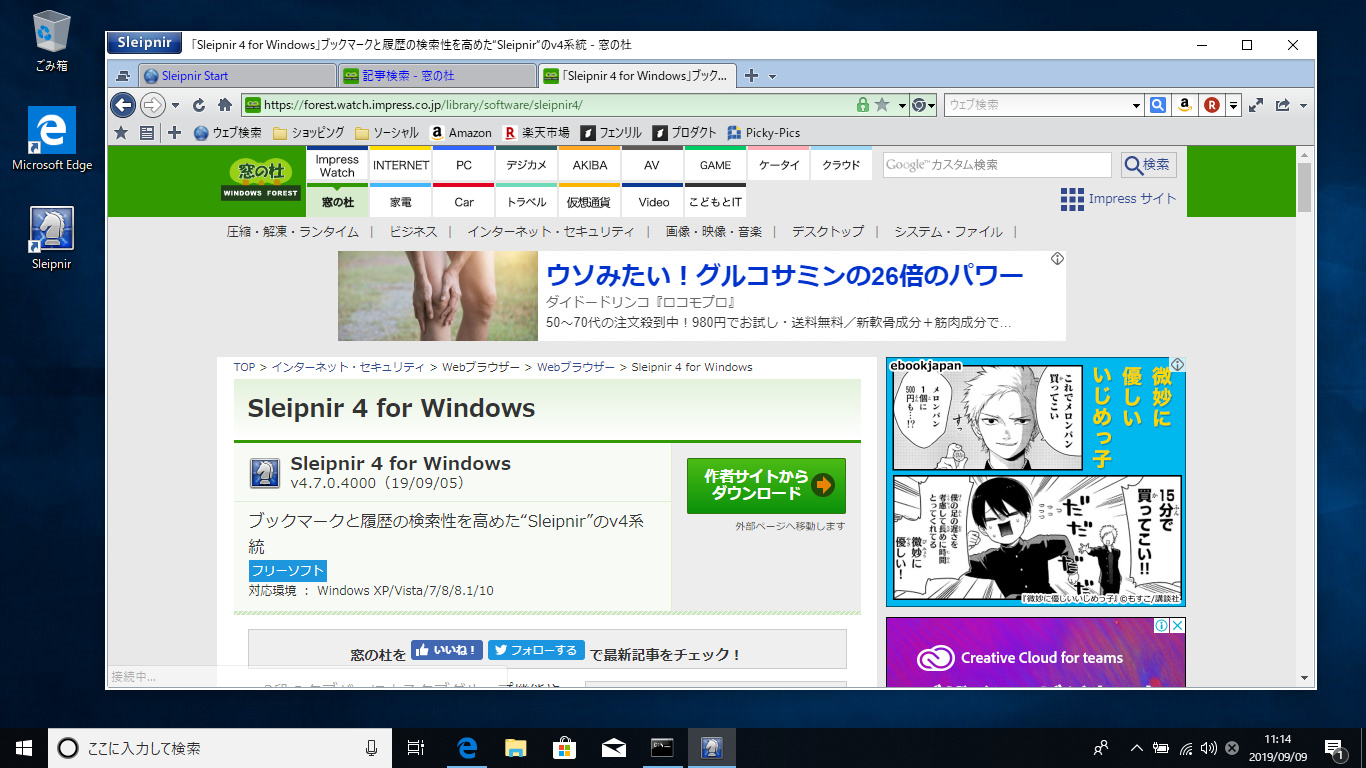Image resolution: width=1366 pixels, height=768 pixels.
Task: Click the ad info icon on knee banner
Action: (1057, 259)
